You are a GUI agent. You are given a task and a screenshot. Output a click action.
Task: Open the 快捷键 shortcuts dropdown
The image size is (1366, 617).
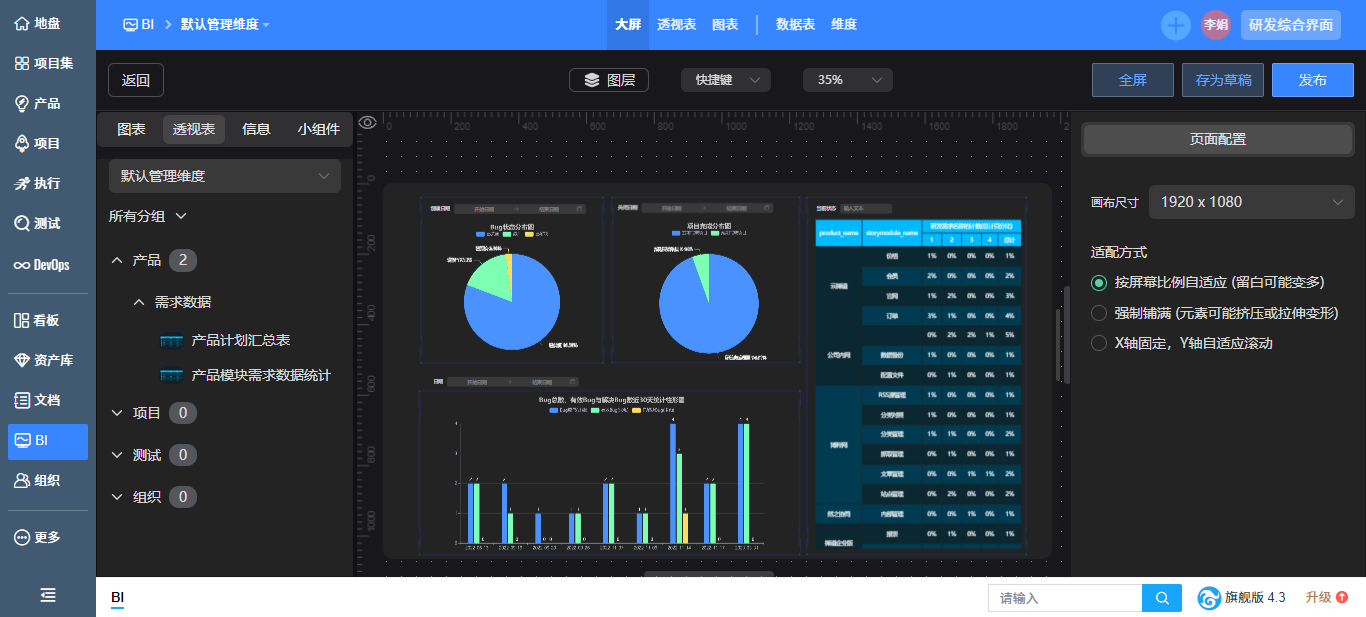click(x=726, y=80)
